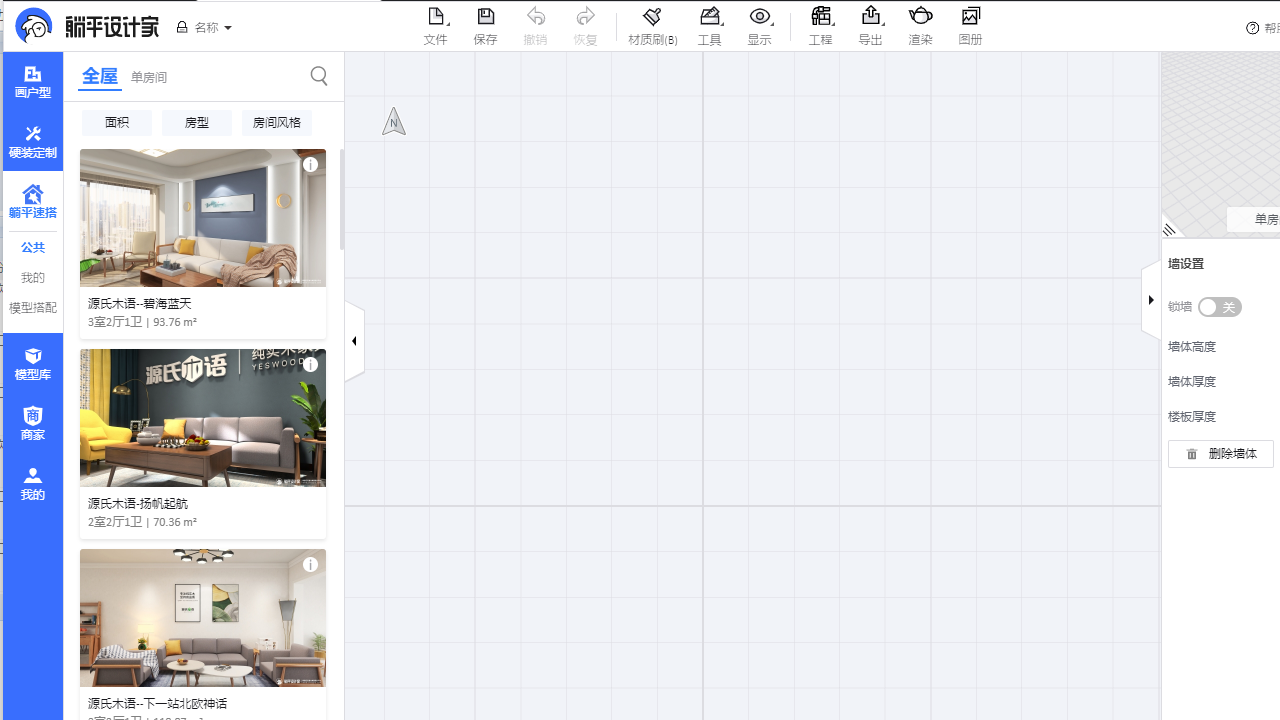Viewport: 1280px width, 720px height.
Task: Expand the right properties panel arrow
Action: pyautogui.click(x=1151, y=300)
